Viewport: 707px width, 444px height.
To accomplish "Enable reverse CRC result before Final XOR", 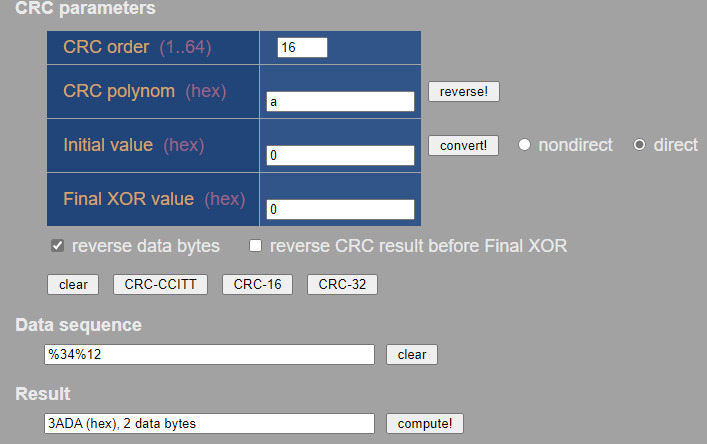I will coord(256,246).
